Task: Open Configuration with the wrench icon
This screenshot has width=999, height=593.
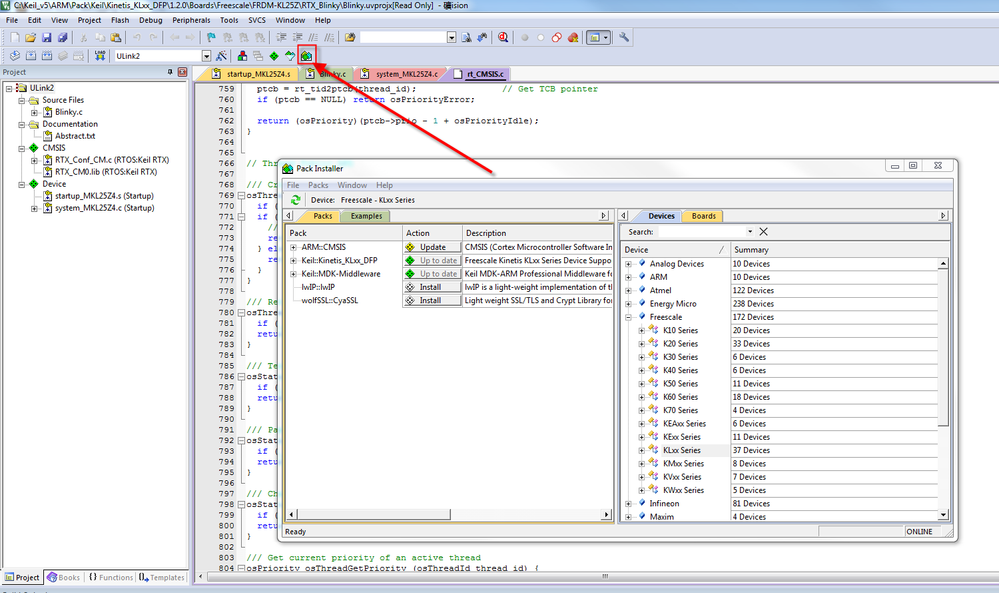Action: (624, 38)
